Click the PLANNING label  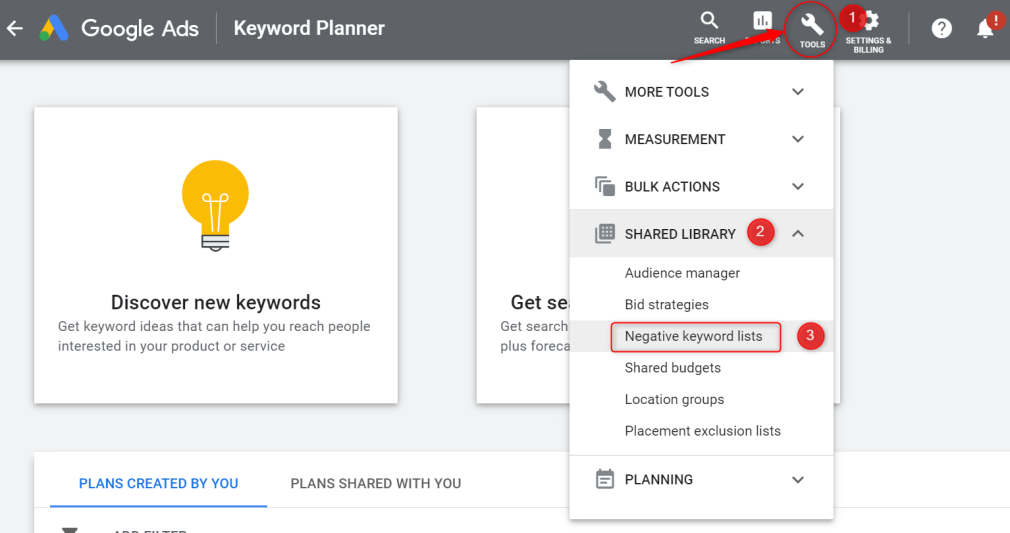click(x=659, y=480)
